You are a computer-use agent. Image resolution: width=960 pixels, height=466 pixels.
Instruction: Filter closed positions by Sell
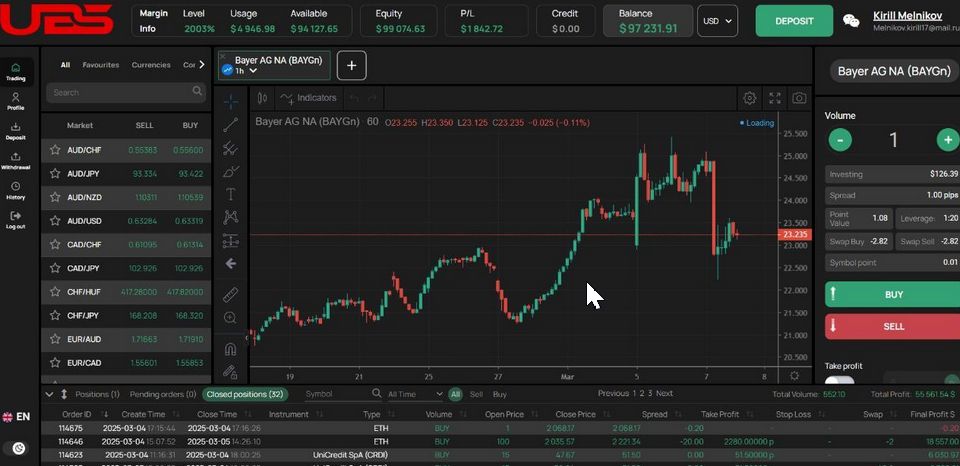(x=476, y=394)
